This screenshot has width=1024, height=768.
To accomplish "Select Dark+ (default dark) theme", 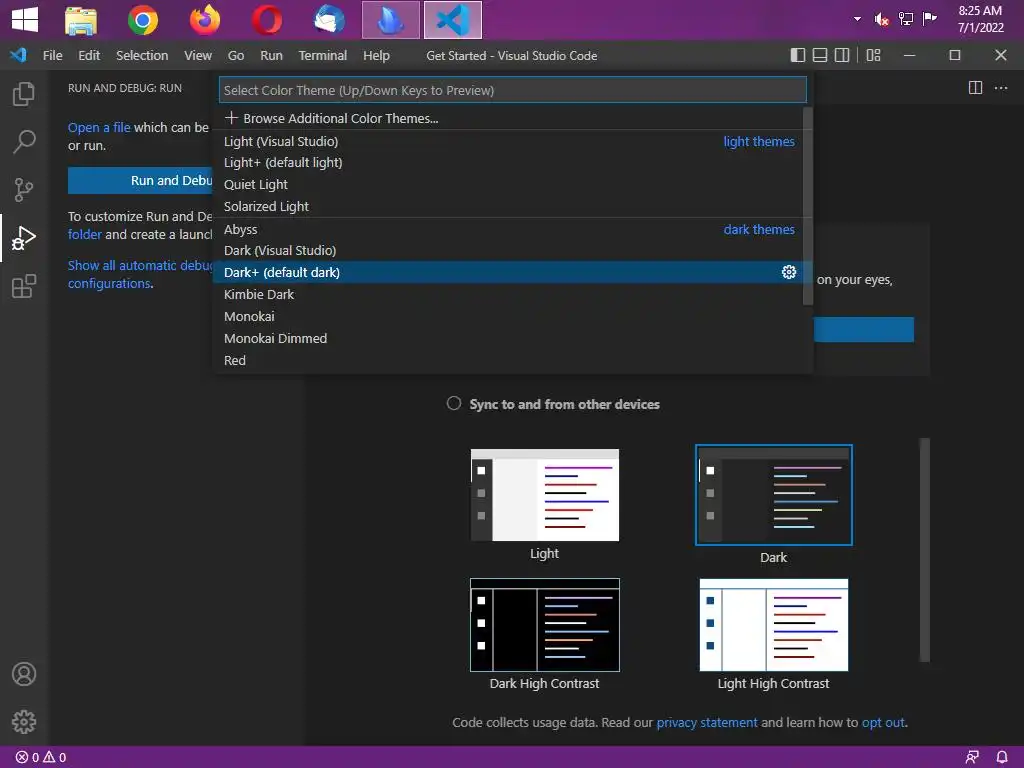I will click(510, 272).
